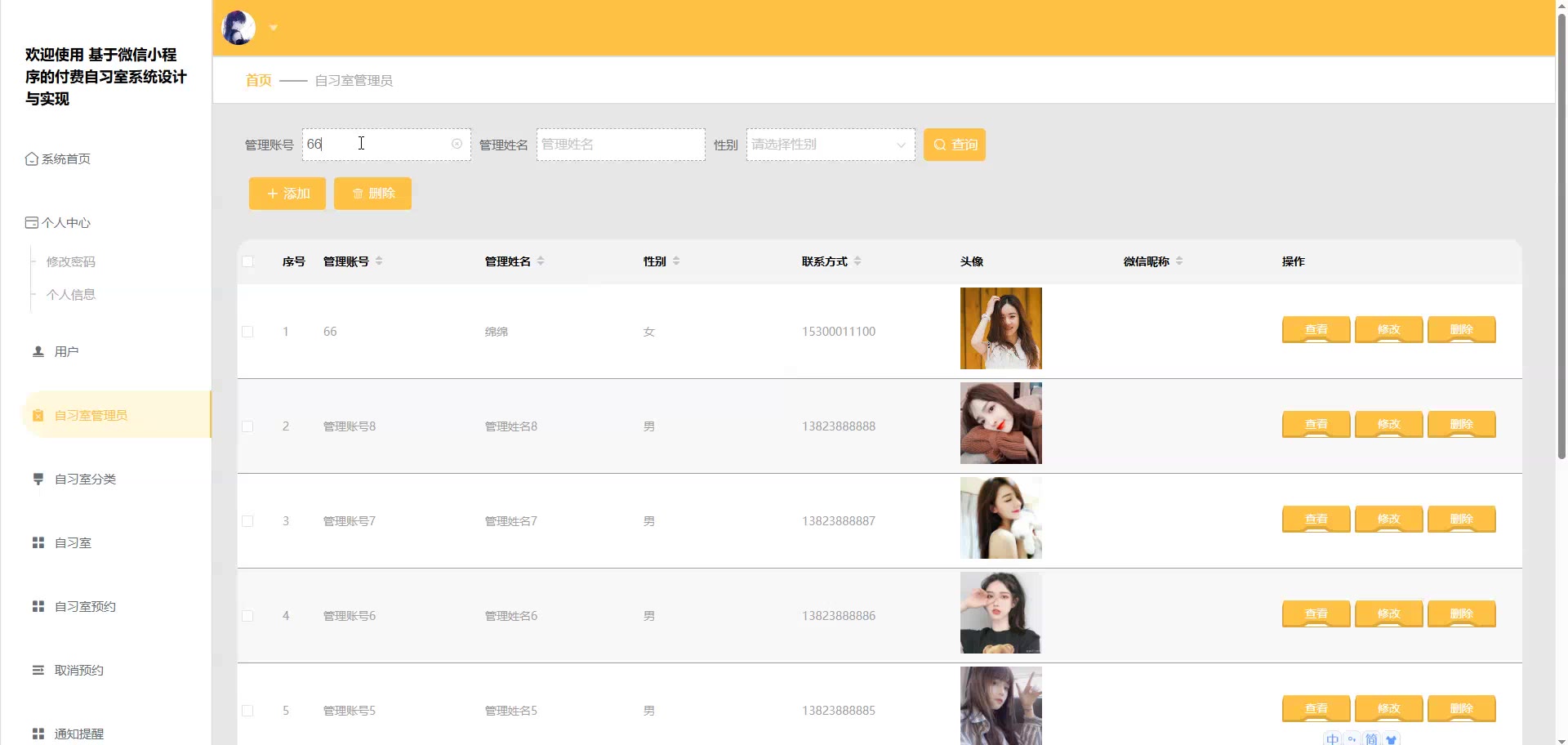Select the checkbox for row 管理账号8
This screenshot has width=1568, height=745.
click(x=247, y=426)
